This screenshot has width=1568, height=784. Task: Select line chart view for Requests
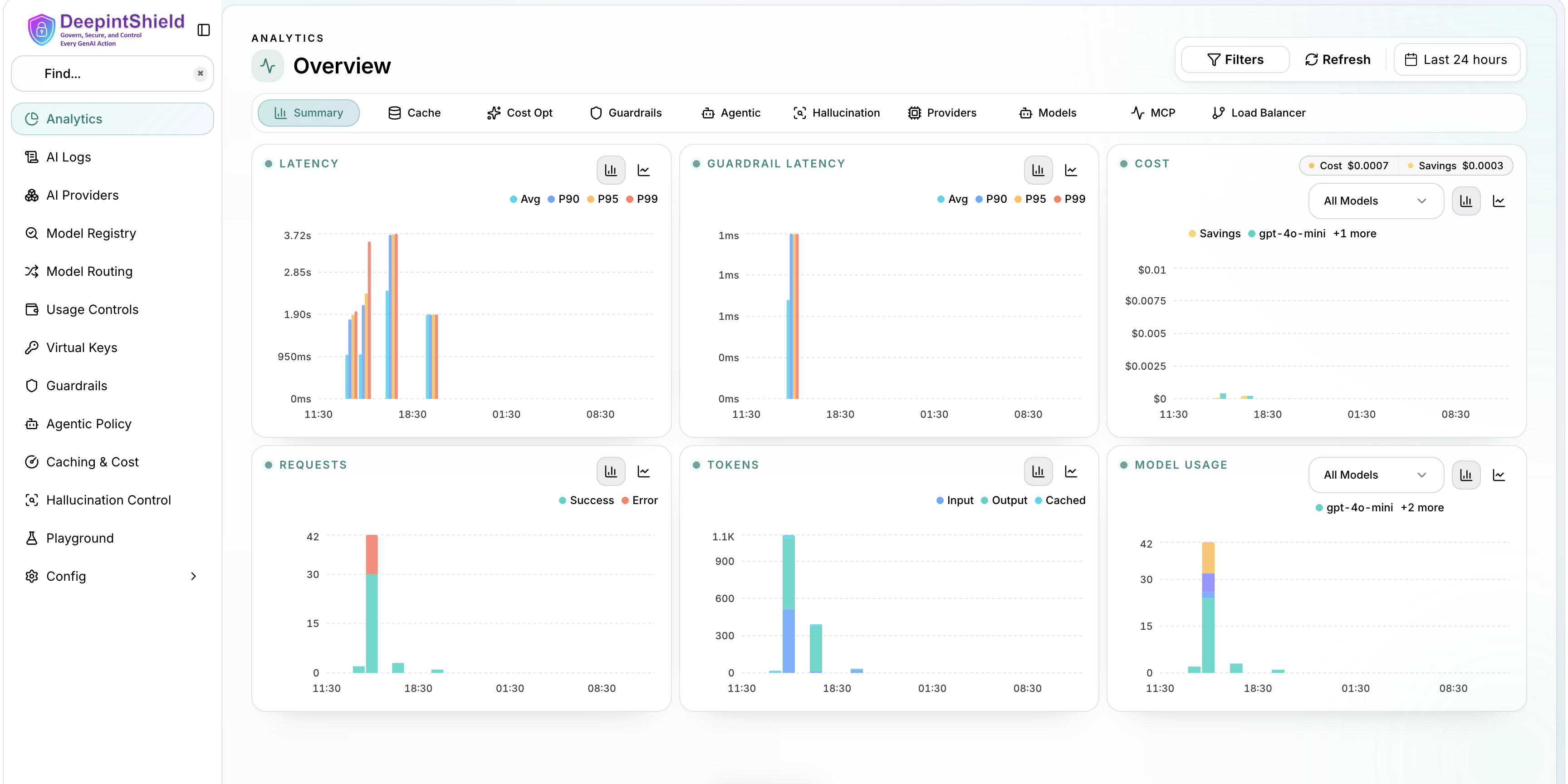tap(643, 472)
